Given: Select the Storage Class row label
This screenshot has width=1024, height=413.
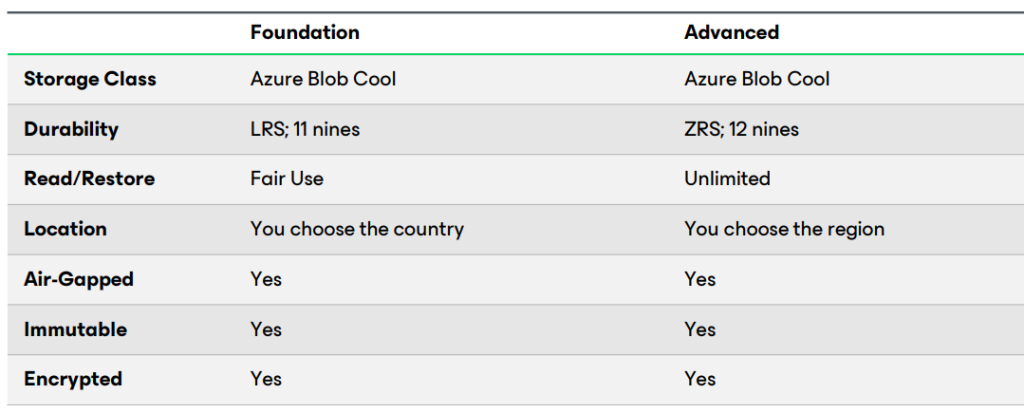Looking at the screenshot, I should tap(90, 79).
